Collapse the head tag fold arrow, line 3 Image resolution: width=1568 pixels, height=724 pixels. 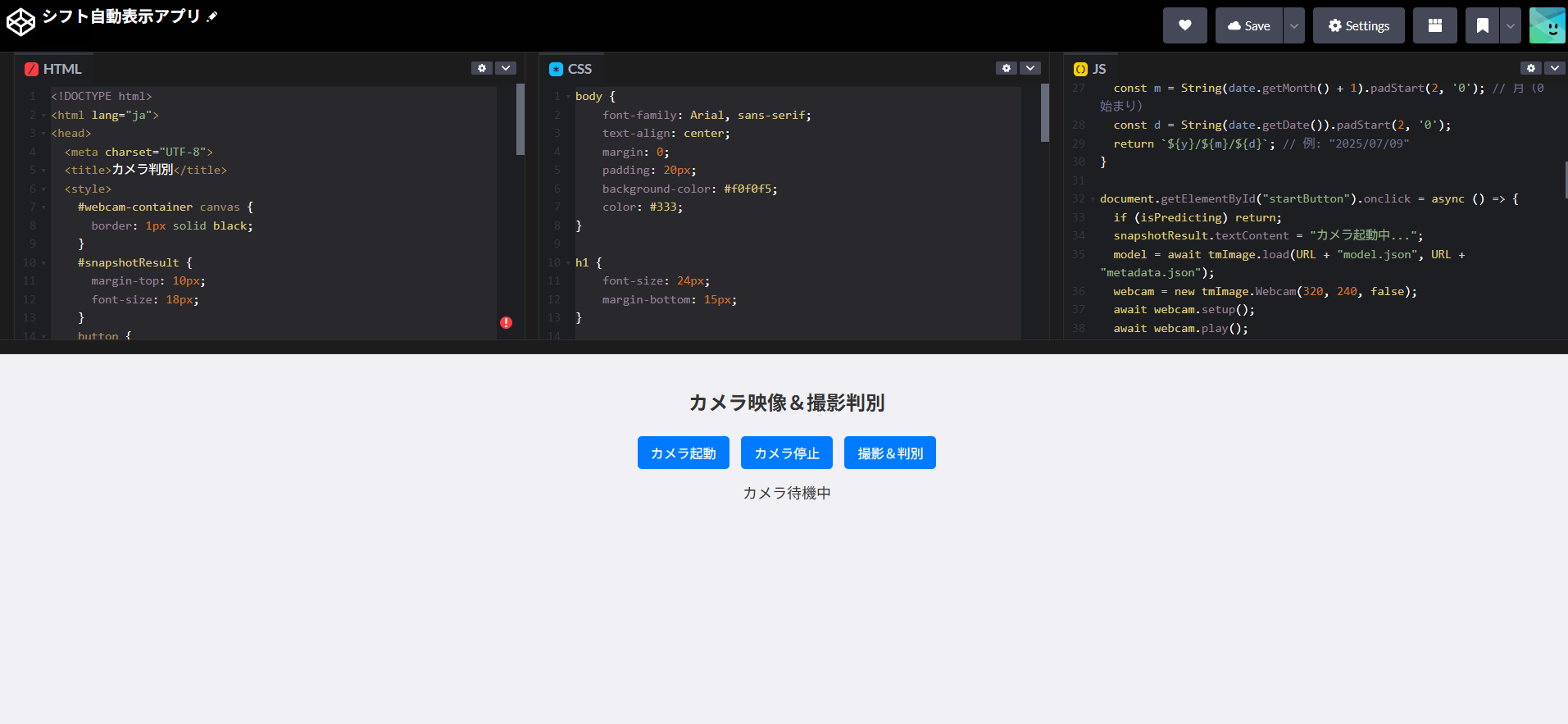tap(43, 134)
